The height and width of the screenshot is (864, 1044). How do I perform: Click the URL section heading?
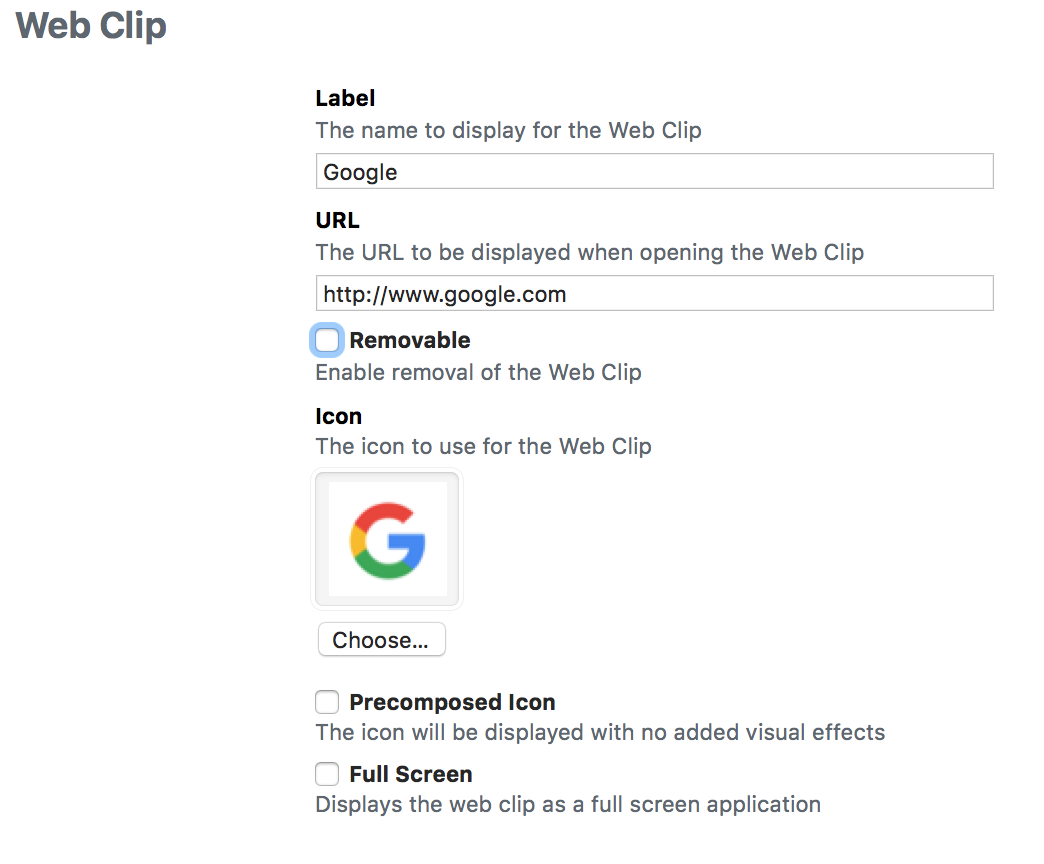[x=337, y=220]
